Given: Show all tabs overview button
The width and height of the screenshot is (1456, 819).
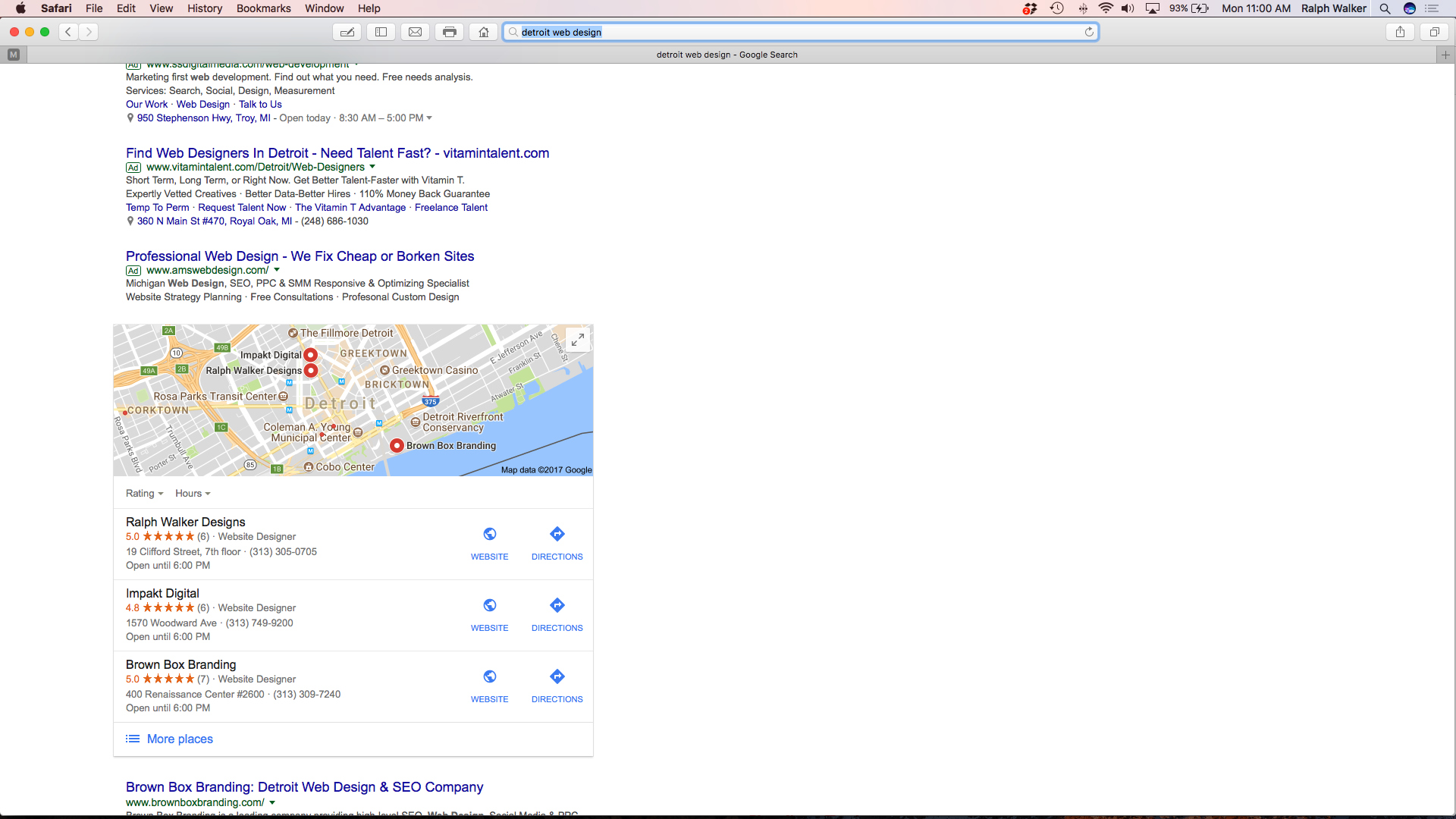Looking at the screenshot, I should point(1435,32).
